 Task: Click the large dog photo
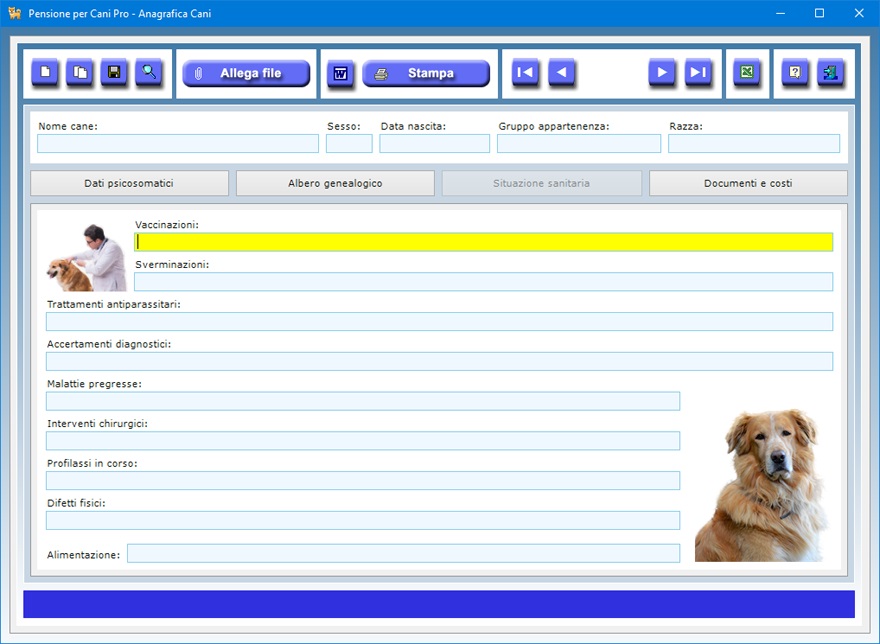tap(760, 485)
